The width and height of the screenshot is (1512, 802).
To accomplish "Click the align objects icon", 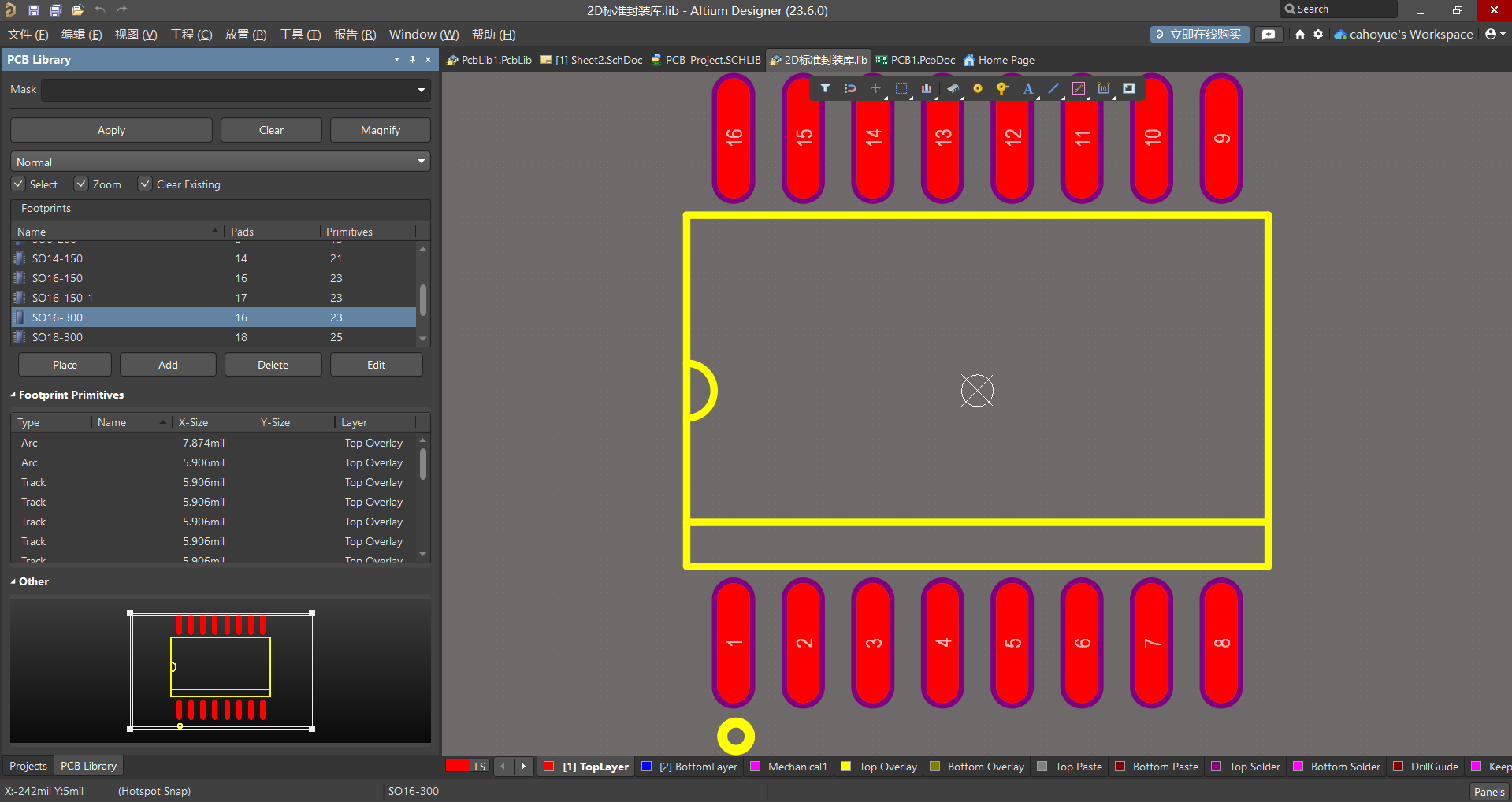I will click(927, 88).
